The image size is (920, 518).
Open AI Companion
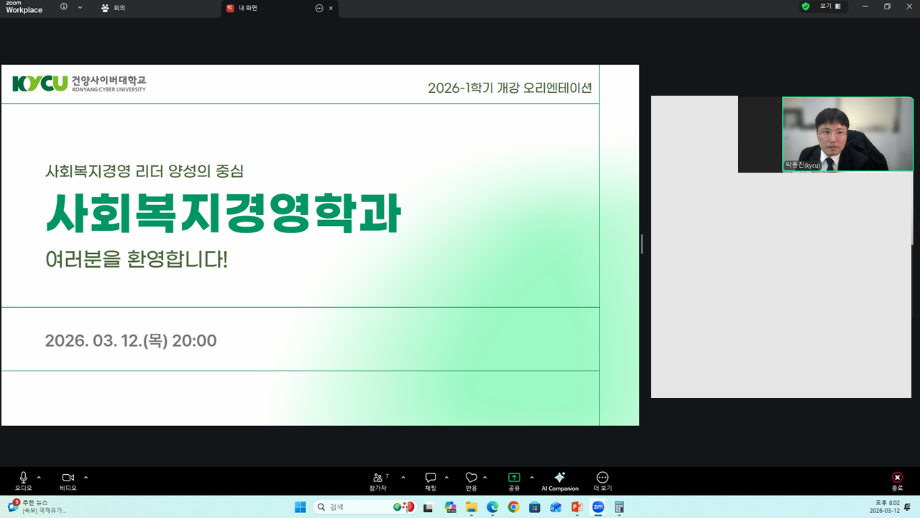(x=560, y=481)
